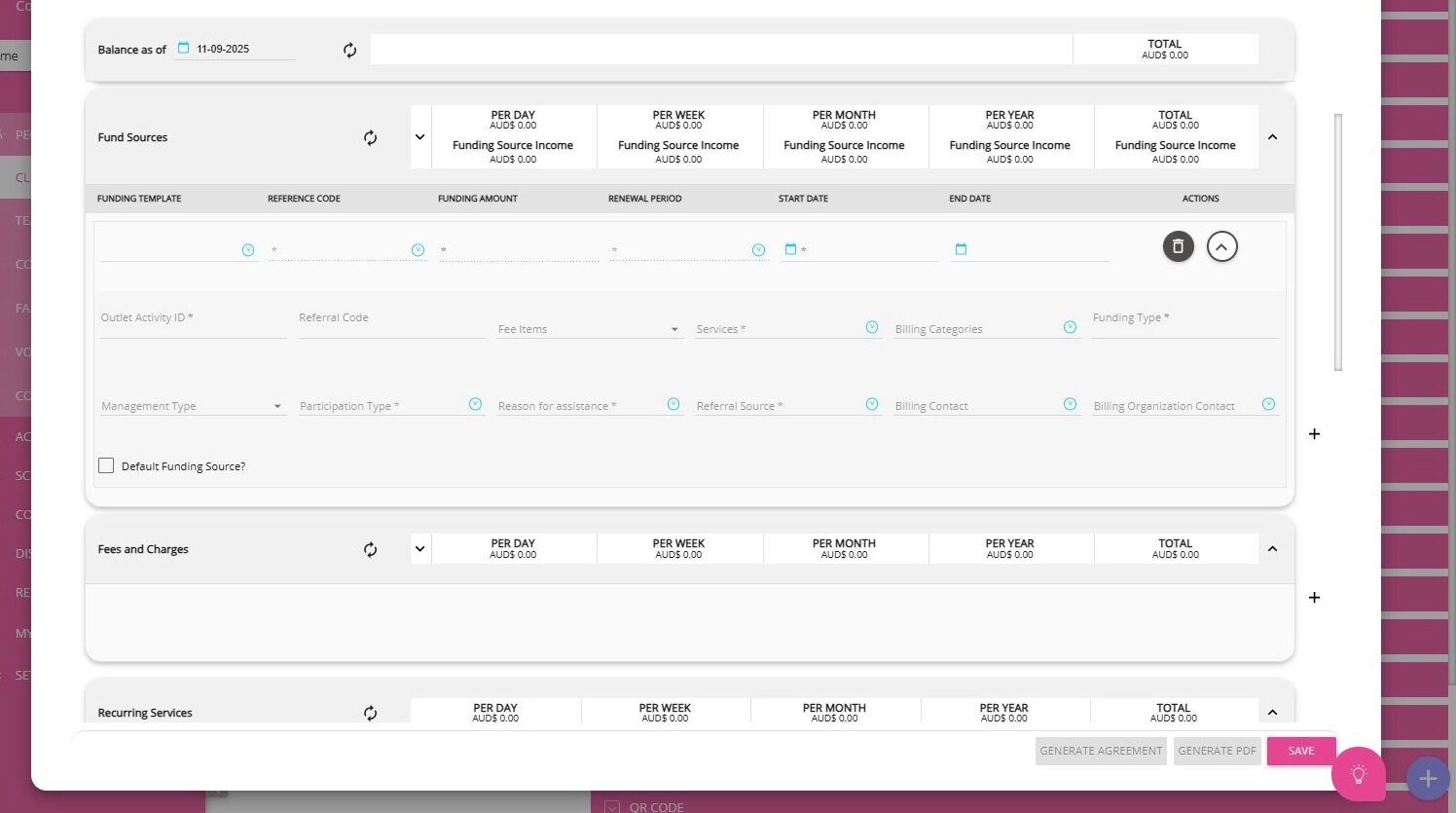Click Generate Agreement button
Image resolution: width=1456 pixels, height=813 pixels.
(x=1101, y=751)
